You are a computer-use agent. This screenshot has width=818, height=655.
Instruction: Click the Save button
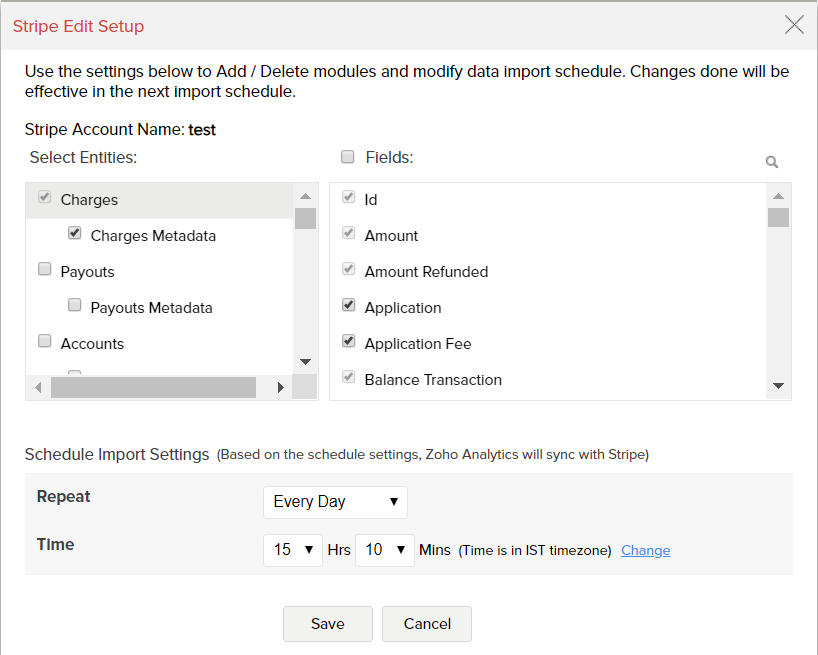coord(327,624)
